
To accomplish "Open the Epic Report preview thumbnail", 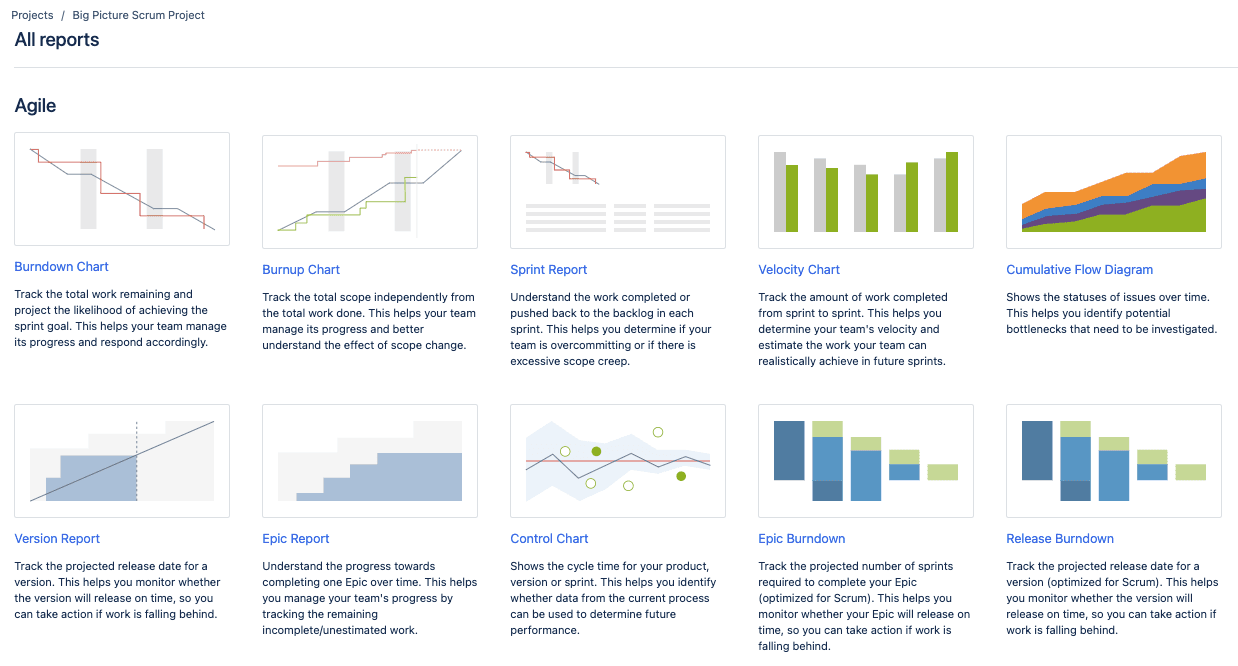I will (x=369, y=460).
